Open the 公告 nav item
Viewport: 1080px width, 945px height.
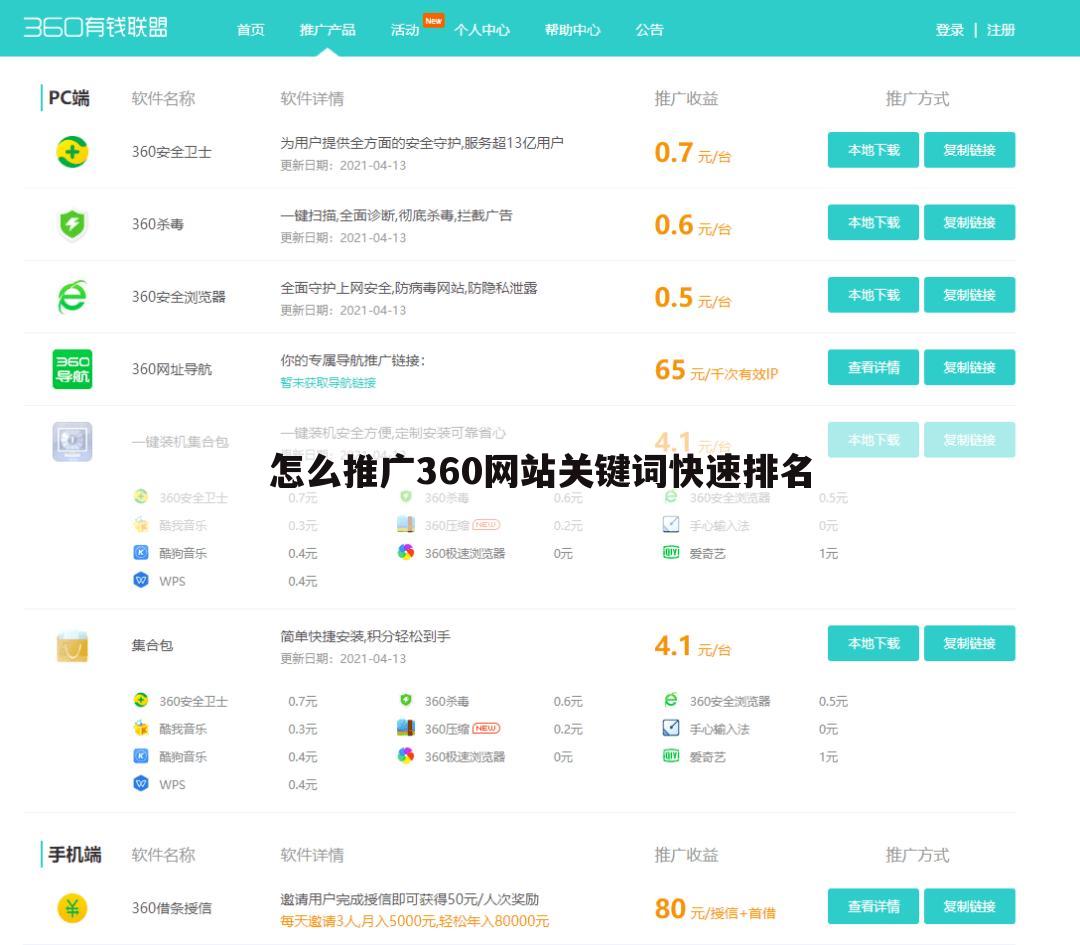650,30
